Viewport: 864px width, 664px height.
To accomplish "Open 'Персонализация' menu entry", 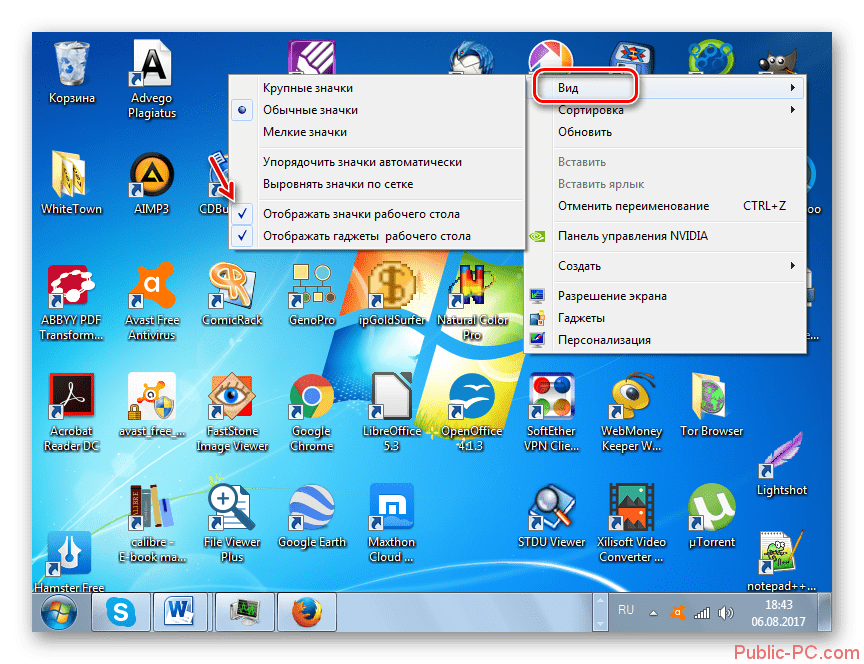I will (665, 340).
